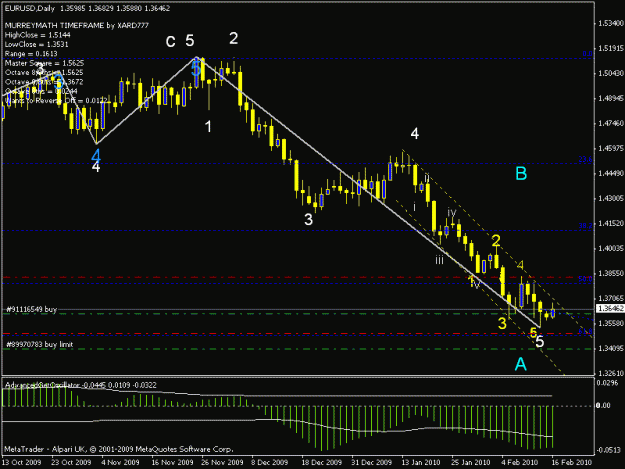Click the Master Square = 1.5625 value
Viewport: 625px width, 469px height.
[44, 63]
